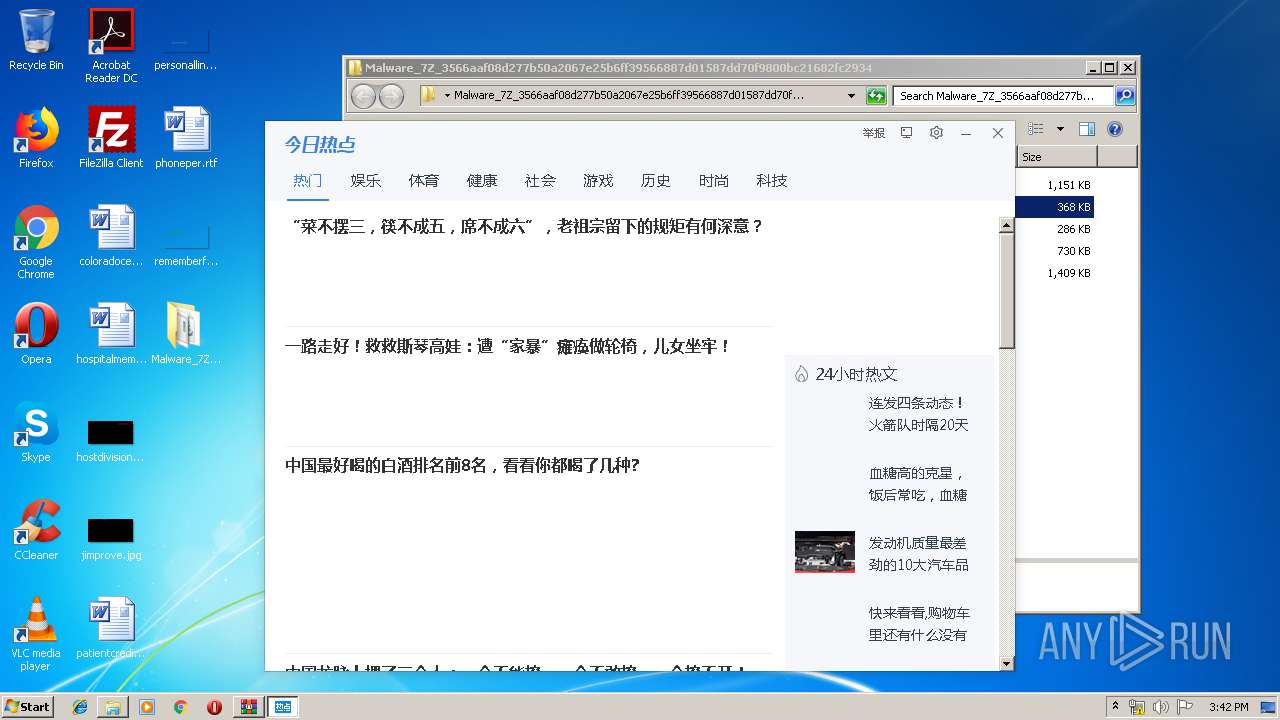Viewport: 1280px width, 720px height.
Task: Launch Internet Explorer from the taskbar
Action: coord(80,707)
